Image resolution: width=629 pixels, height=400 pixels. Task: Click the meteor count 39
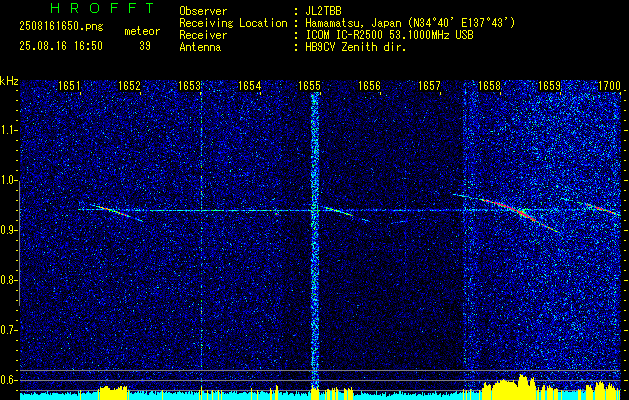coord(145,46)
